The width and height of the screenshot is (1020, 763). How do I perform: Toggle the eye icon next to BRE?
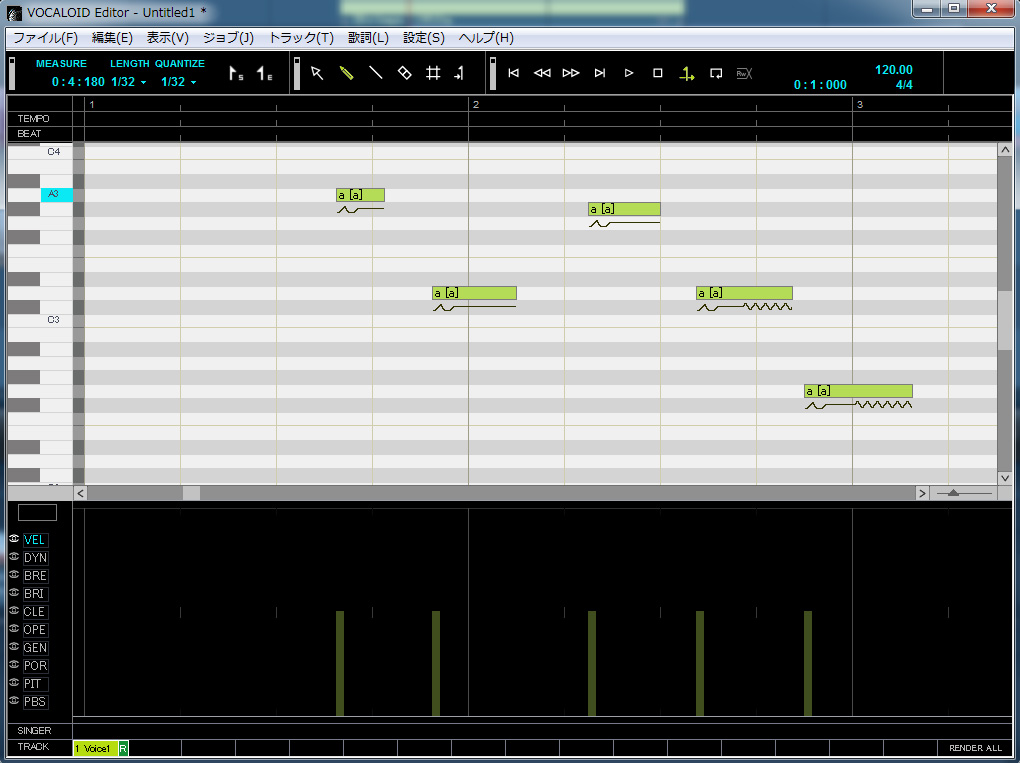point(14,575)
